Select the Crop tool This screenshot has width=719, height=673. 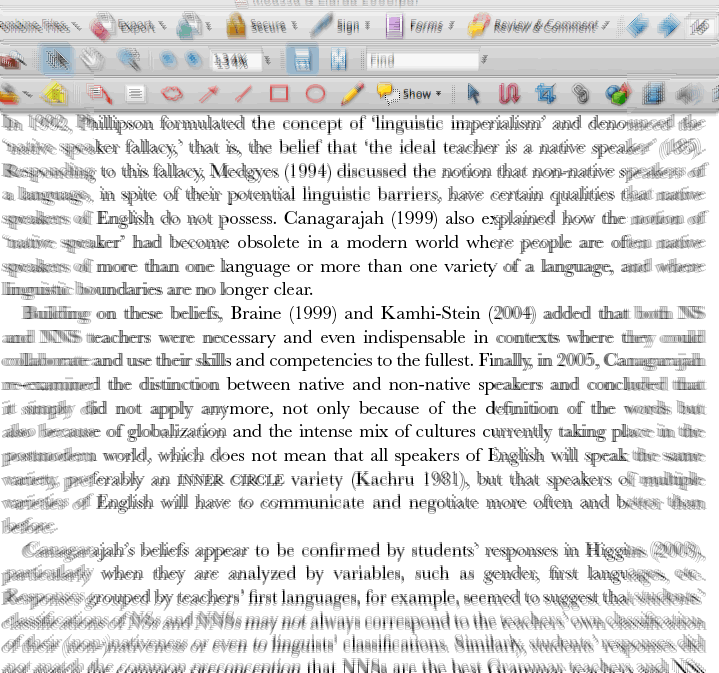click(x=545, y=95)
